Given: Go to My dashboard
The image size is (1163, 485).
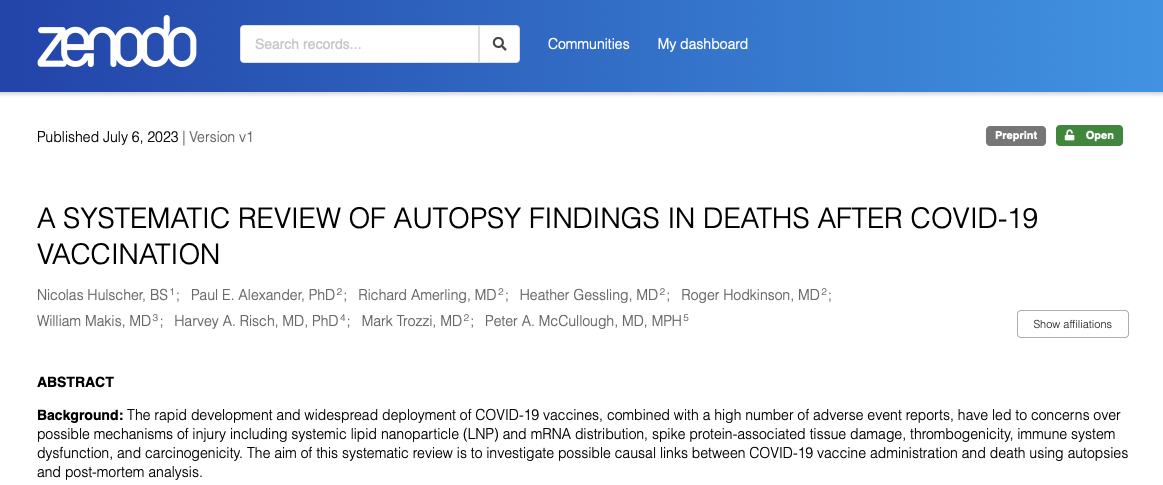Looking at the screenshot, I should [x=702, y=44].
